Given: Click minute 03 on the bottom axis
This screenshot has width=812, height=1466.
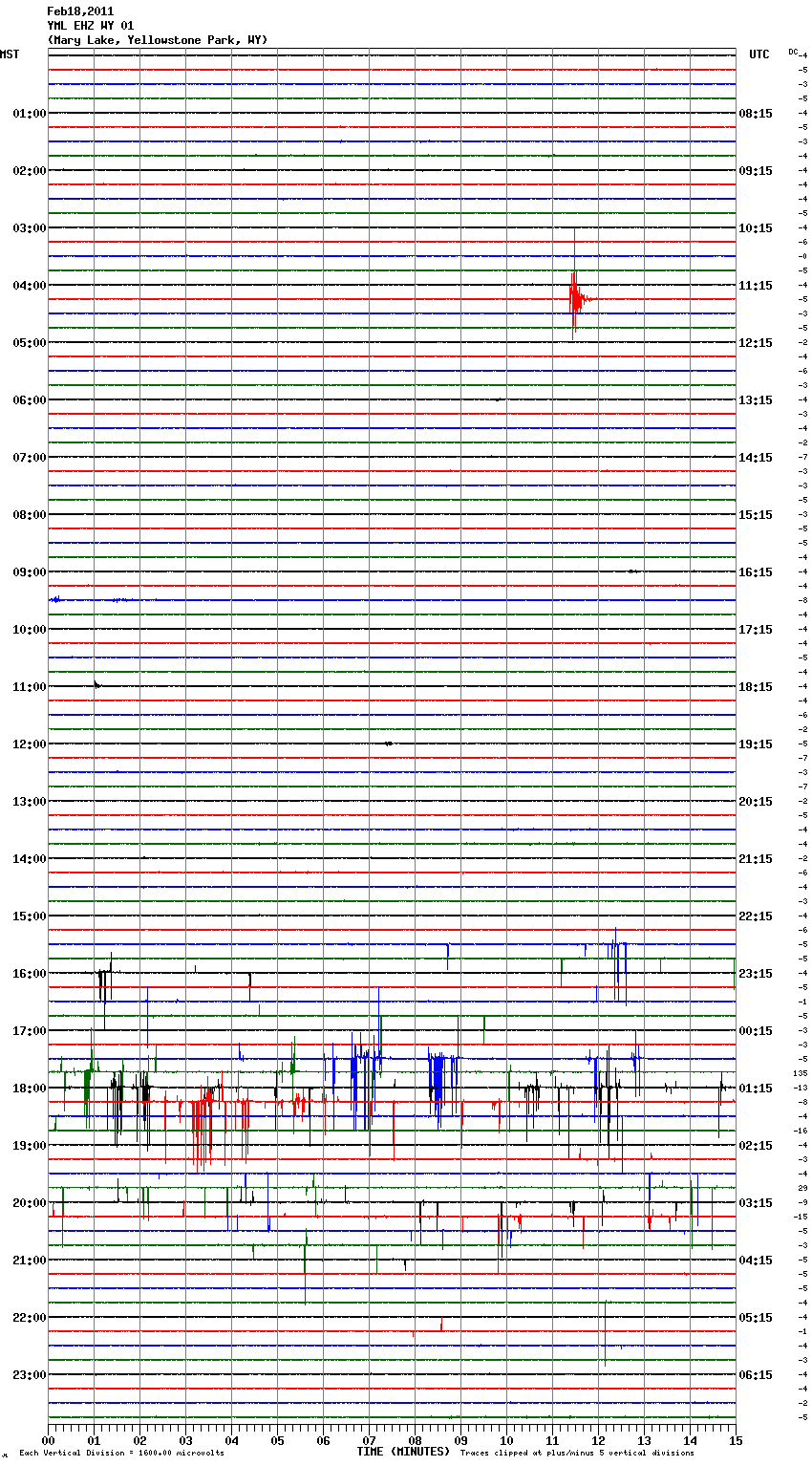Looking at the screenshot, I should pyautogui.click(x=185, y=1440).
